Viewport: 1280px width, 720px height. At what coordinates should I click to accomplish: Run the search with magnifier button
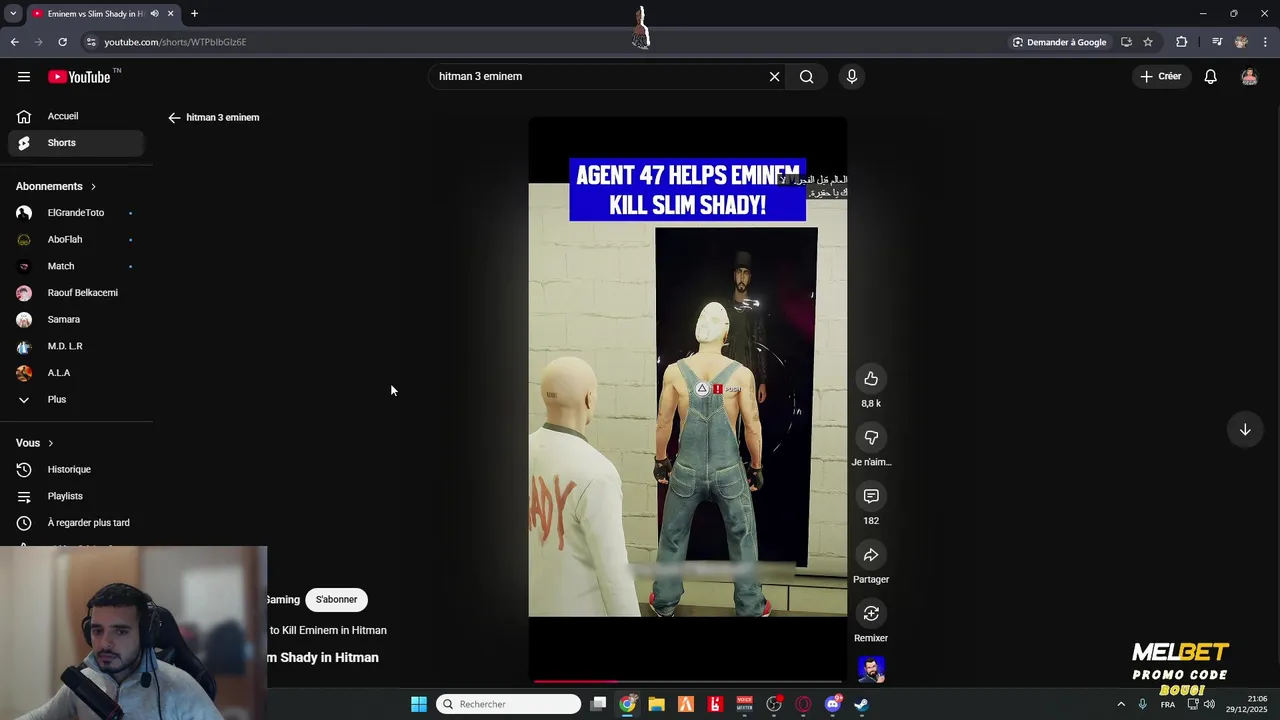click(x=806, y=77)
